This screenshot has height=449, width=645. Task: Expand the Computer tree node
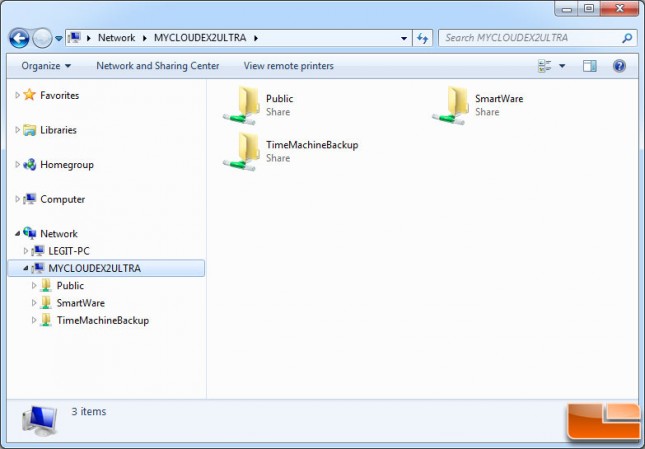[x=17, y=199]
